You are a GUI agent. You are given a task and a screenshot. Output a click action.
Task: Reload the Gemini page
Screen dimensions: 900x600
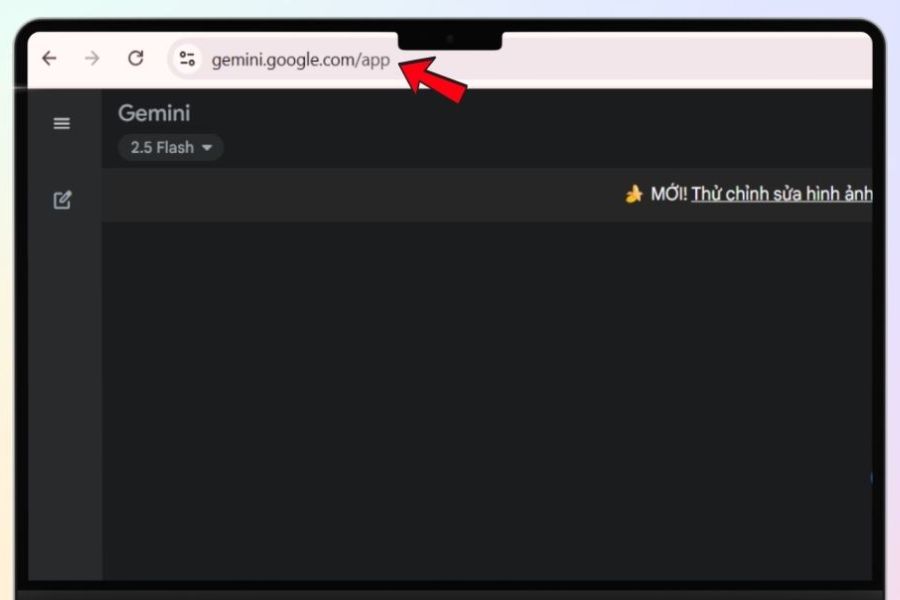pos(135,58)
